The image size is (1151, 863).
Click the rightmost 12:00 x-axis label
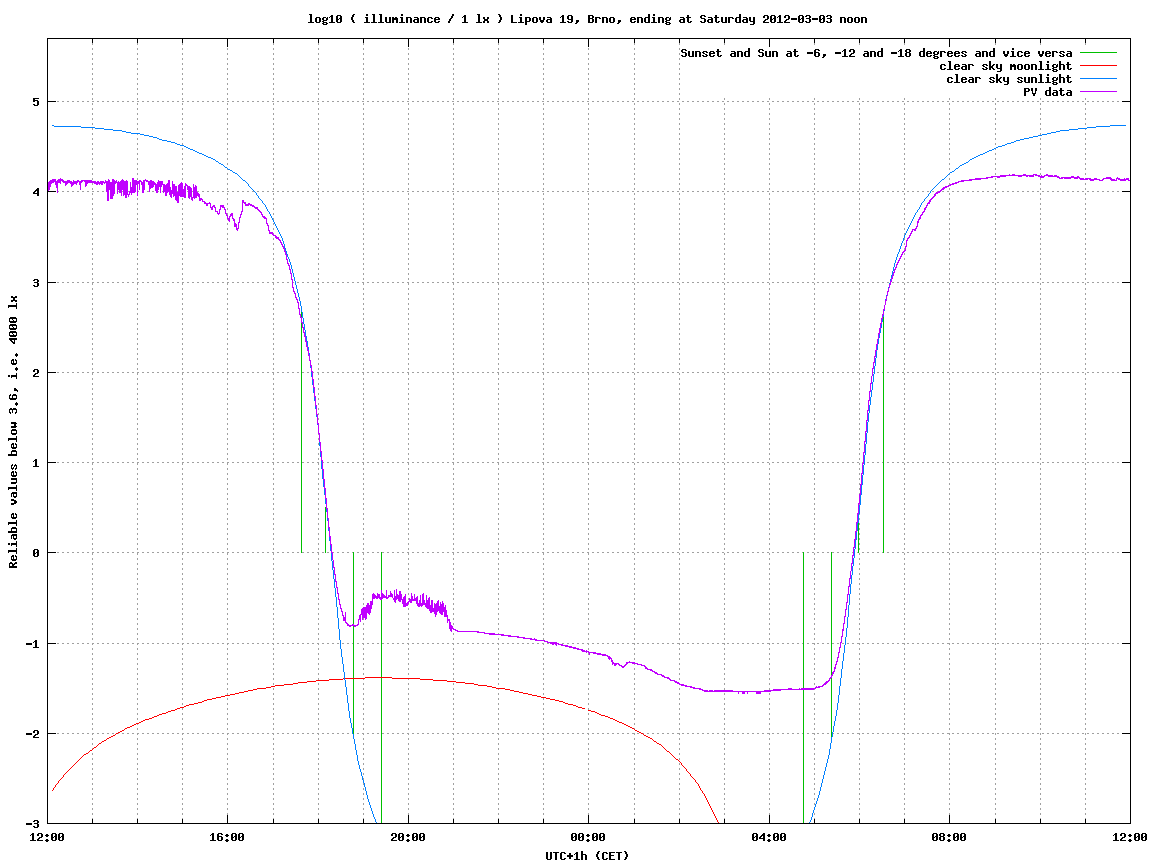1130,837
